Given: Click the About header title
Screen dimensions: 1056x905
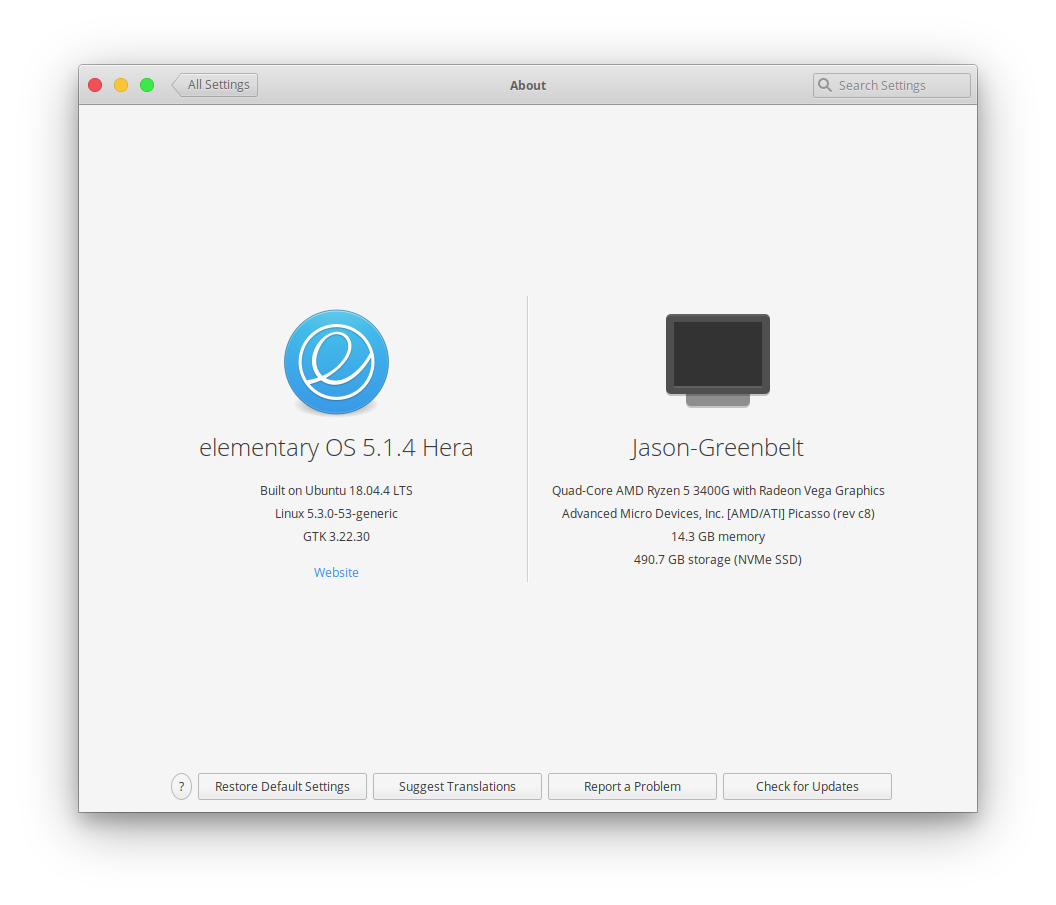Looking at the screenshot, I should (528, 85).
